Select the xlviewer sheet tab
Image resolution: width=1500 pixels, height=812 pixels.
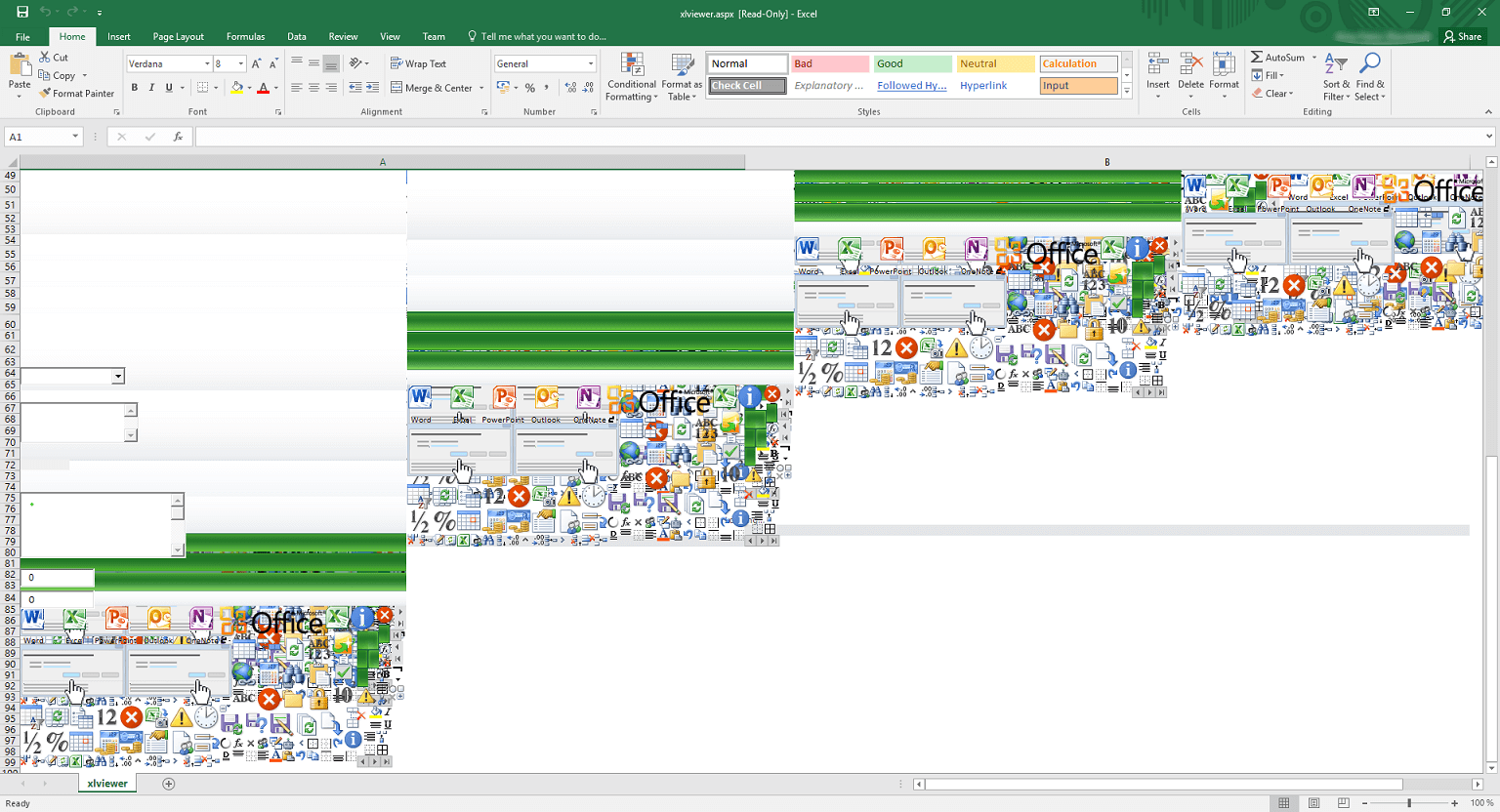(x=107, y=784)
